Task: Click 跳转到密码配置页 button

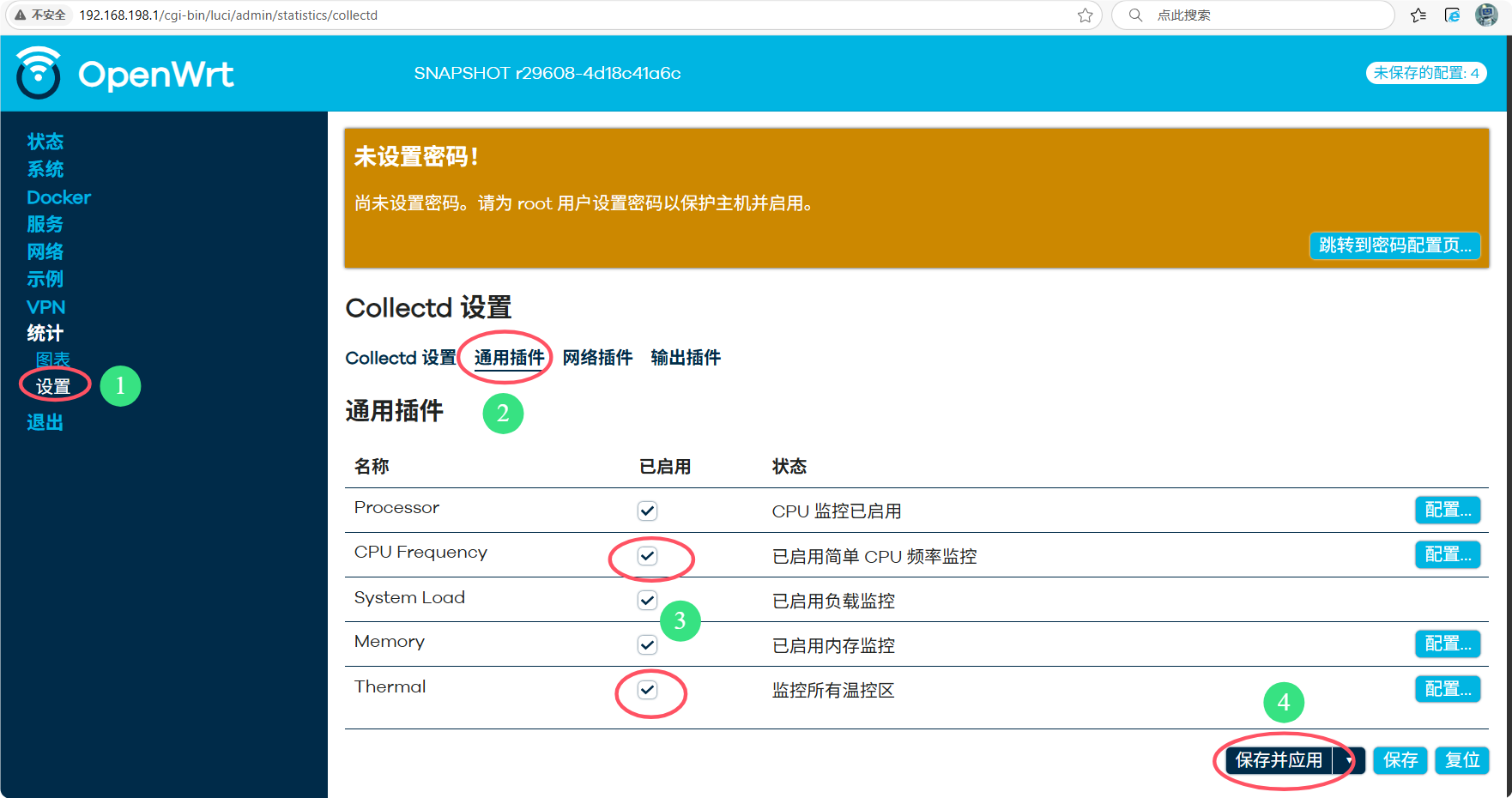Action: click(1394, 245)
